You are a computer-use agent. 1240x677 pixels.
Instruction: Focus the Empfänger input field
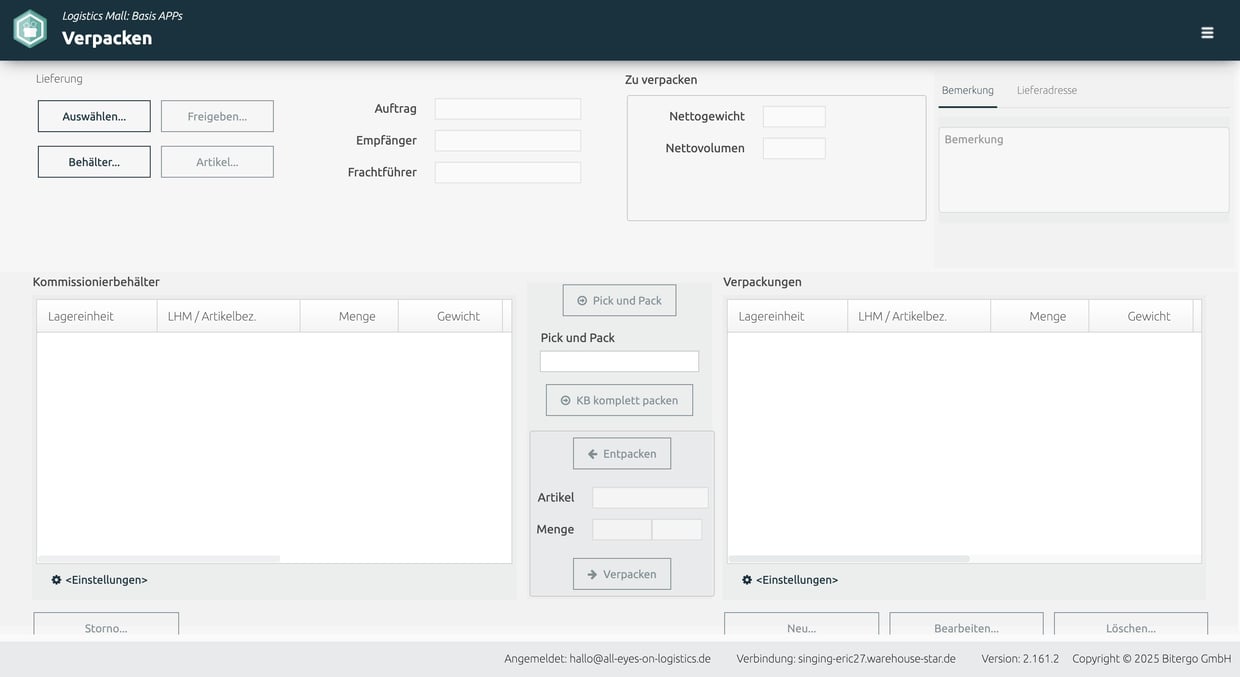[x=508, y=141]
